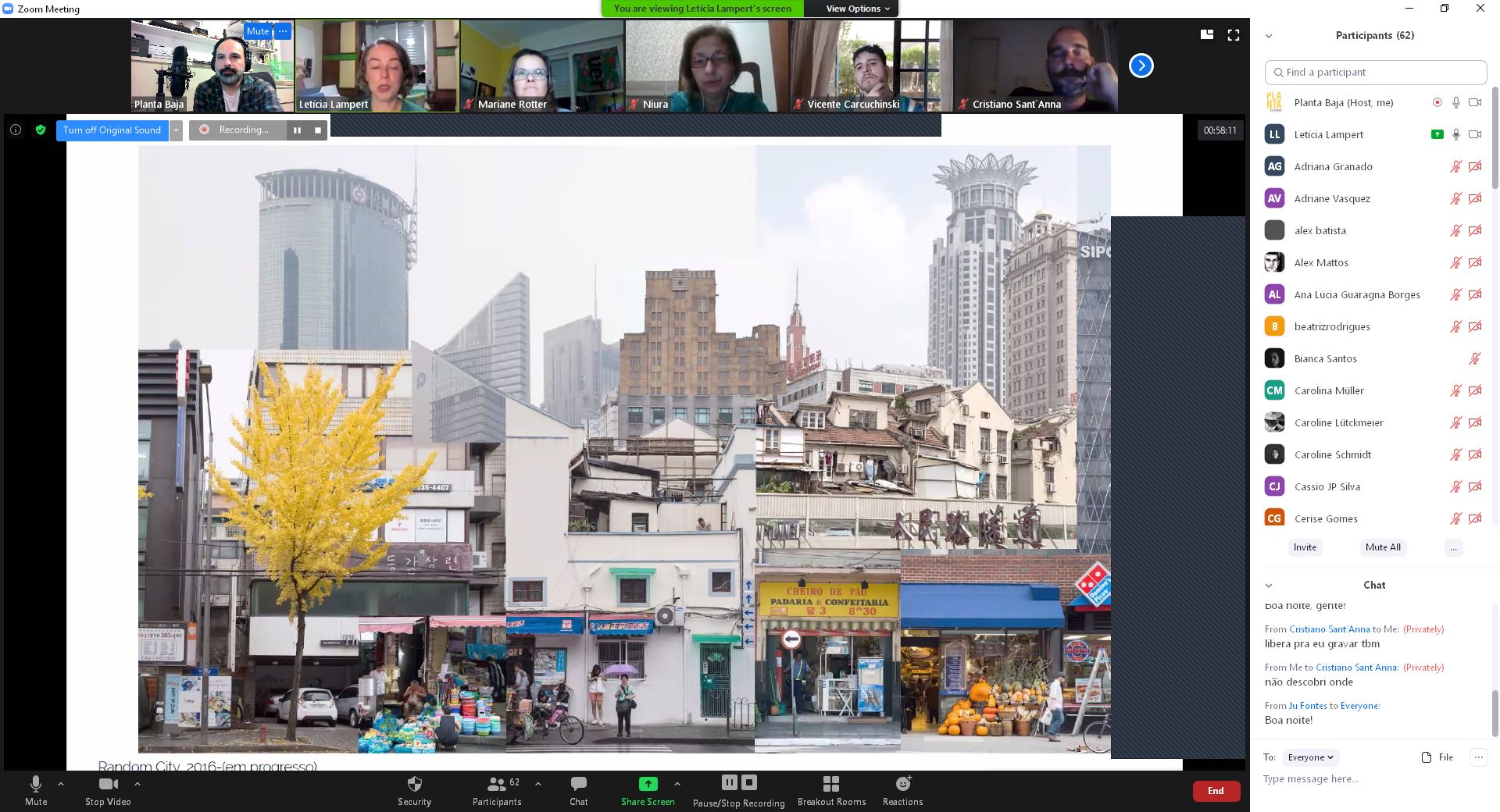
Task: Open Breakout Rooms from the toolbar
Action: pos(831,784)
